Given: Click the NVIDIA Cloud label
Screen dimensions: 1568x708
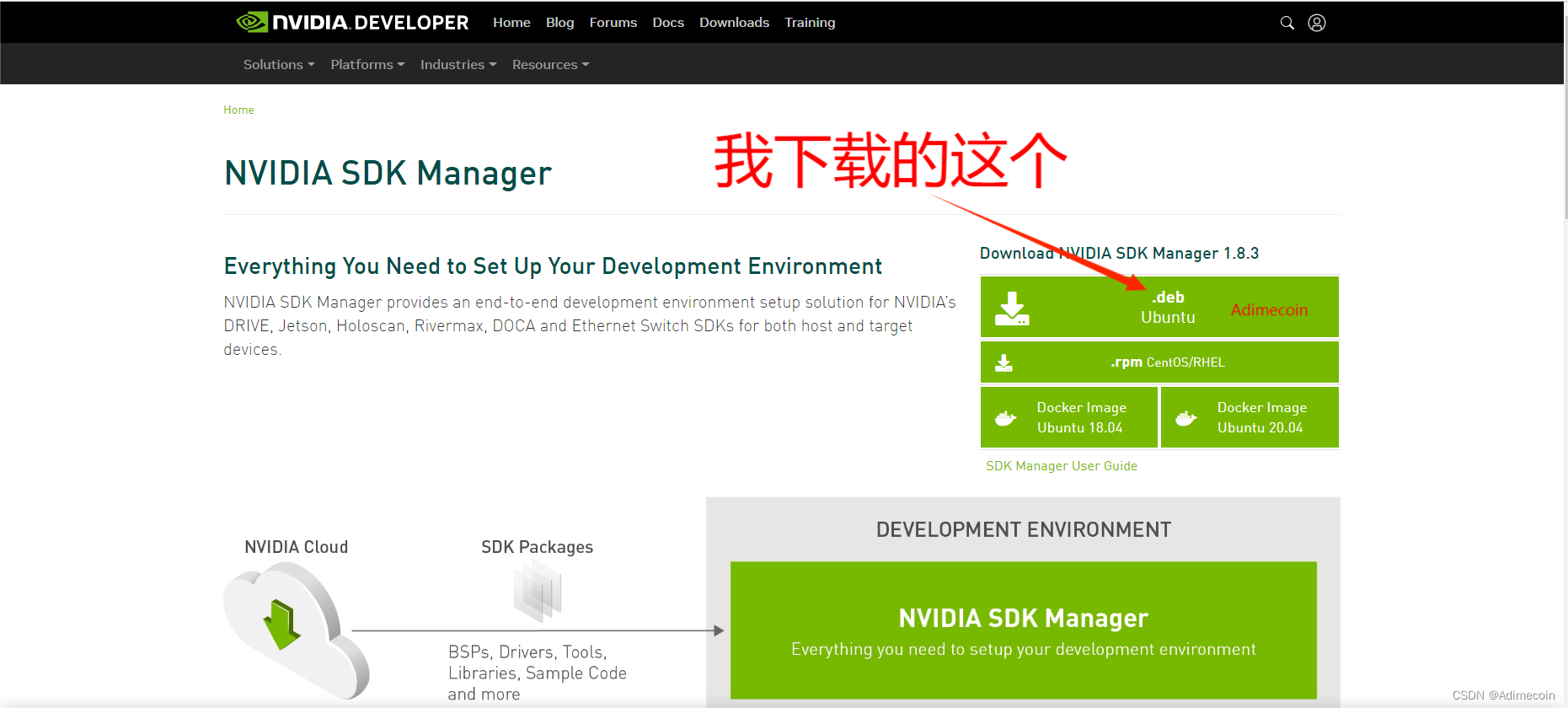Looking at the screenshot, I should click(296, 547).
